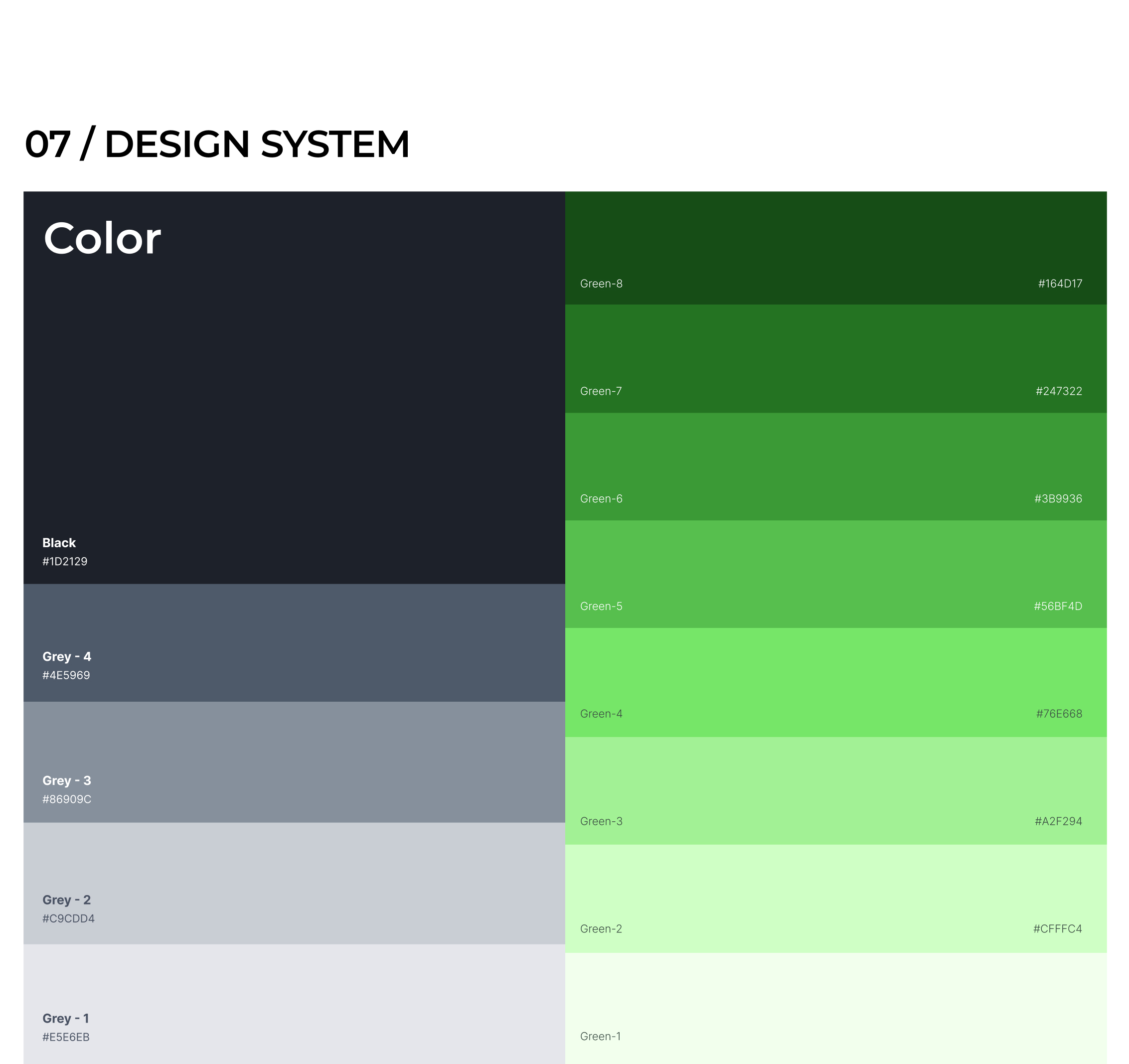The image size is (1129, 1064).
Task: Click the hex code #56BF4D
Action: click(1058, 607)
